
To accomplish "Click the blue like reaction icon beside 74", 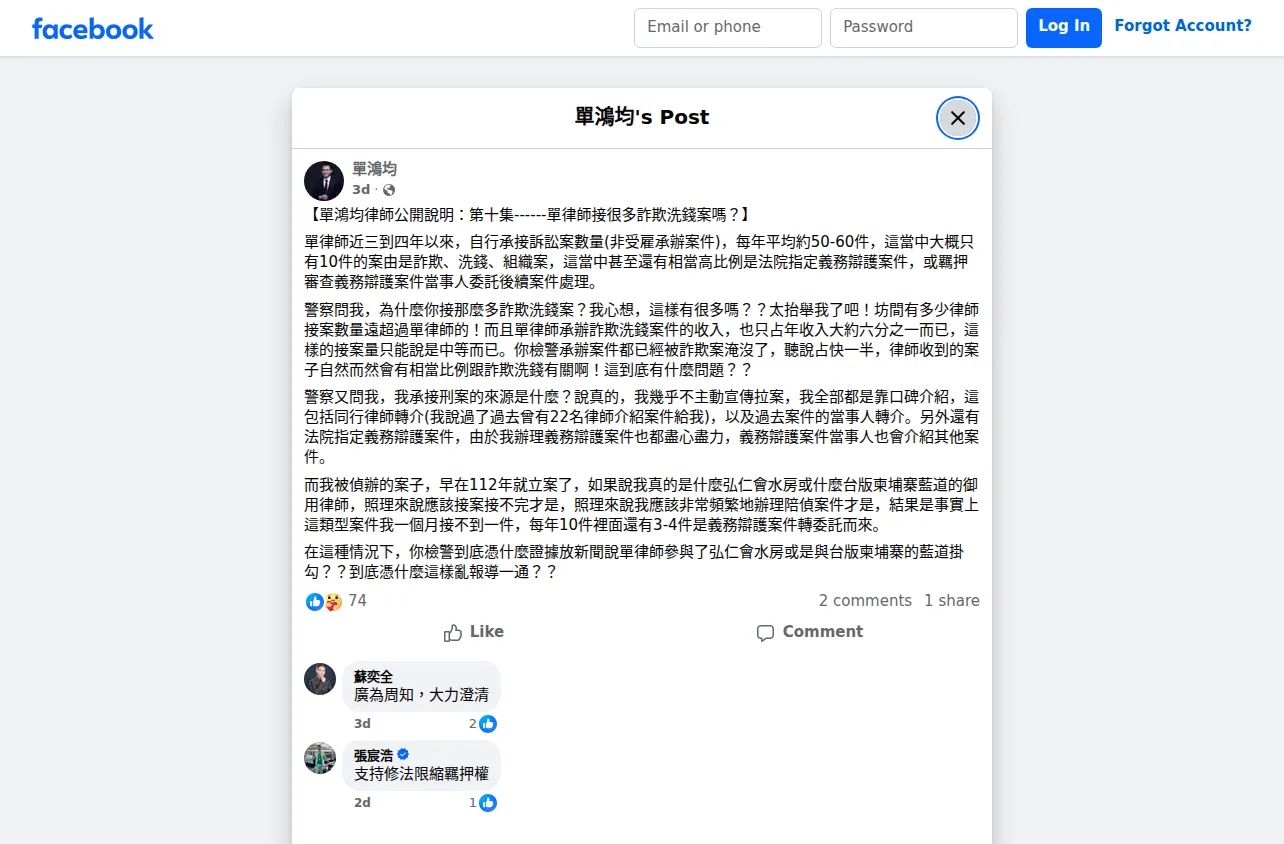I will (315, 601).
